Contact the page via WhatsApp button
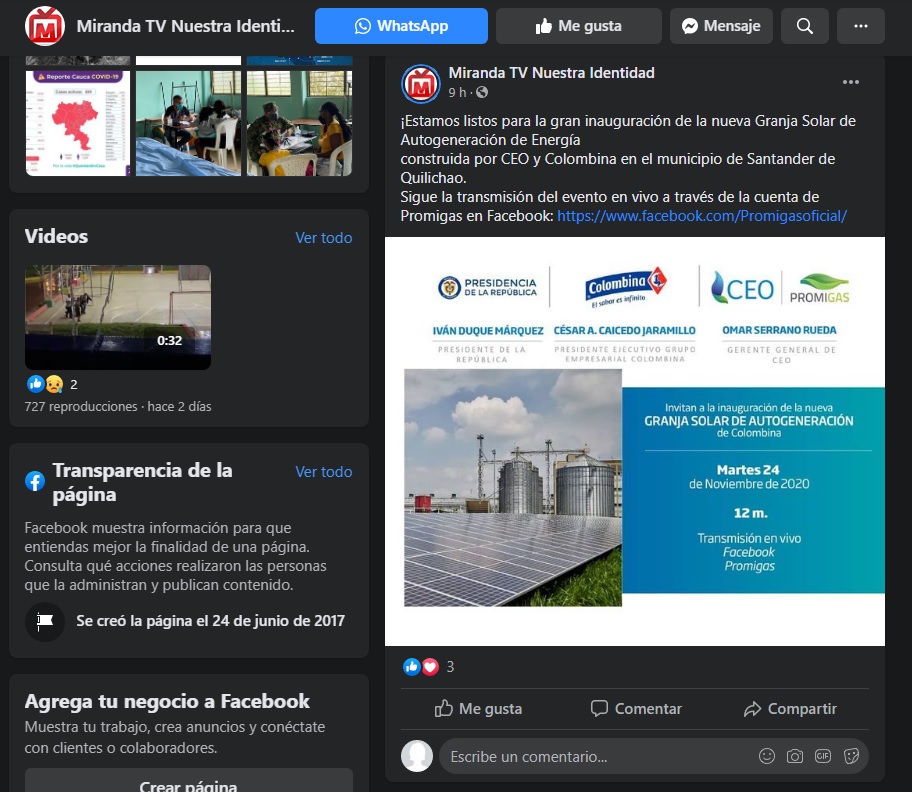Image resolution: width=912 pixels, height=792 pixels. (401, 26)
